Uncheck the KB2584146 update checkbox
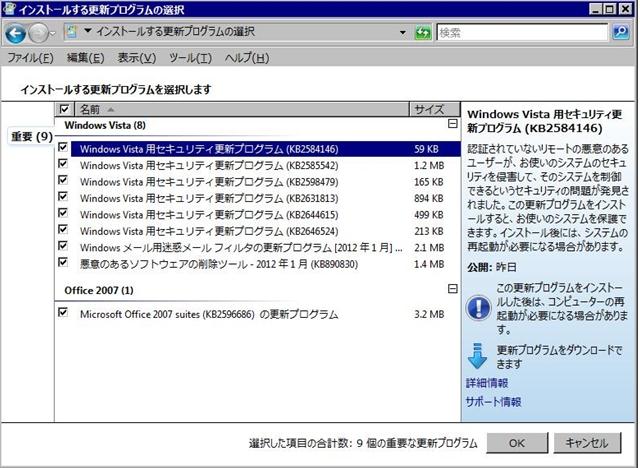The width and height of the screenshot is (640, 468). (x=63, y=147)
